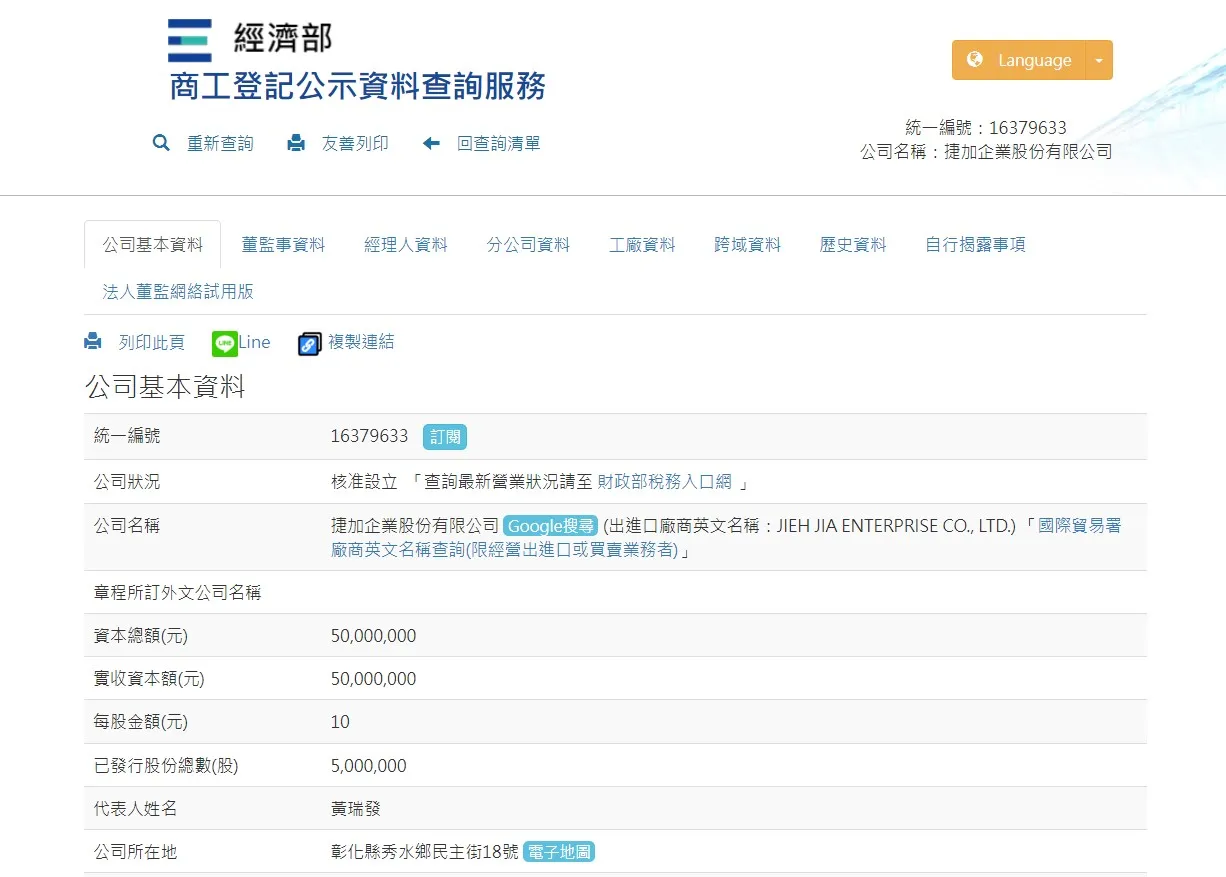Open the 自行揭露事項 tab
Viewport: 1226px width, 877px height.
975,244
